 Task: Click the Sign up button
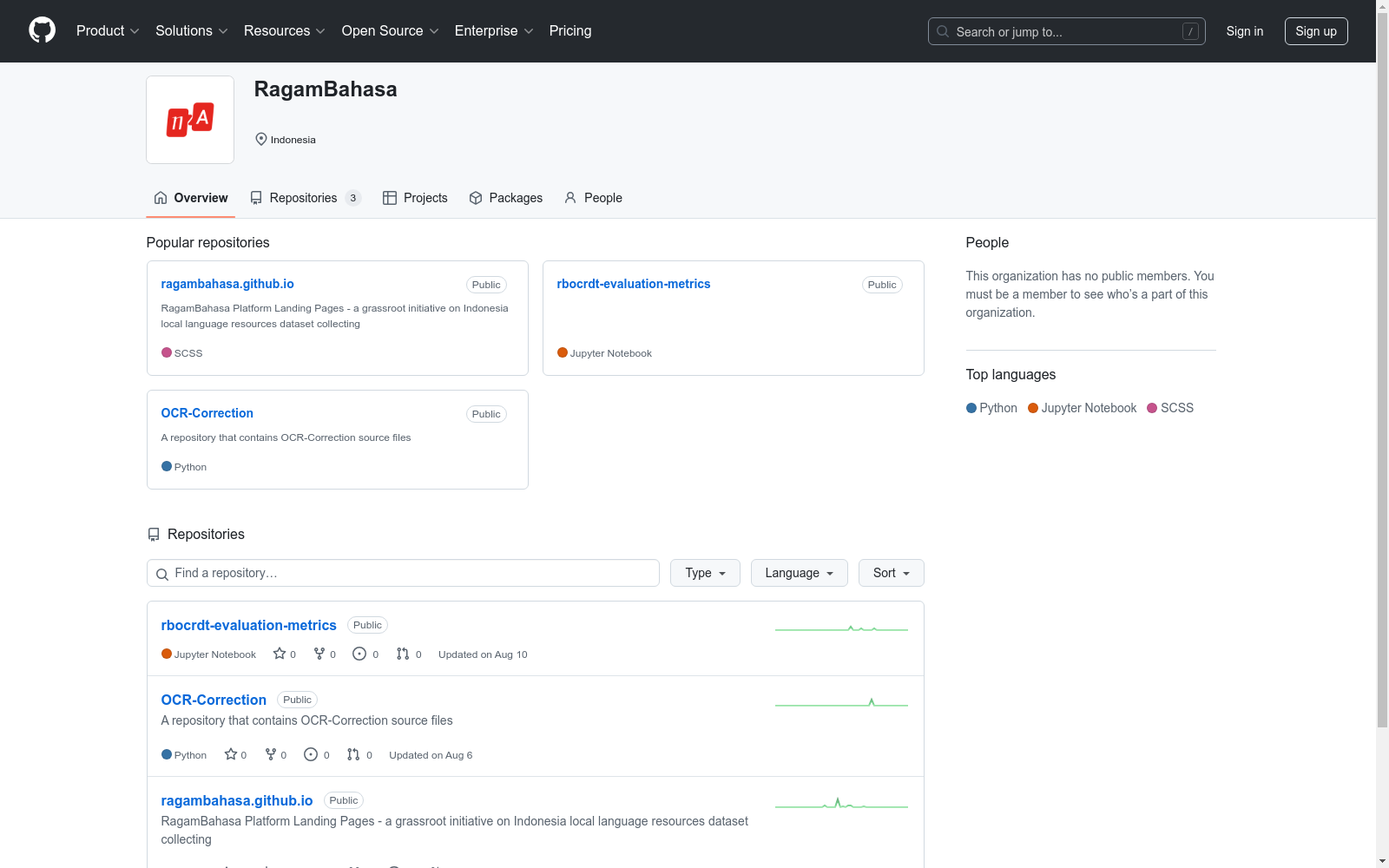click(x=1316, y=31)
